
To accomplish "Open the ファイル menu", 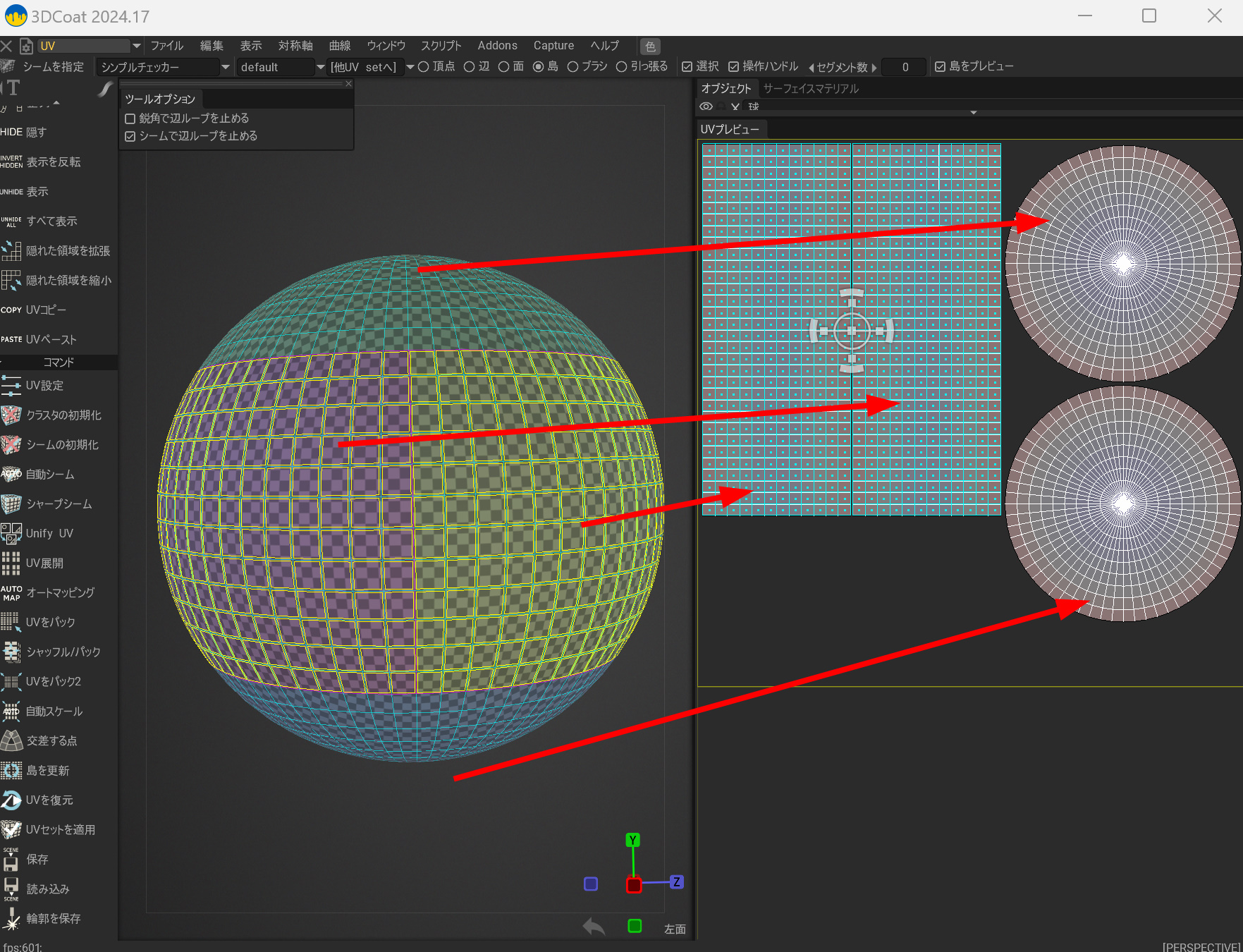I will point(166,46).
